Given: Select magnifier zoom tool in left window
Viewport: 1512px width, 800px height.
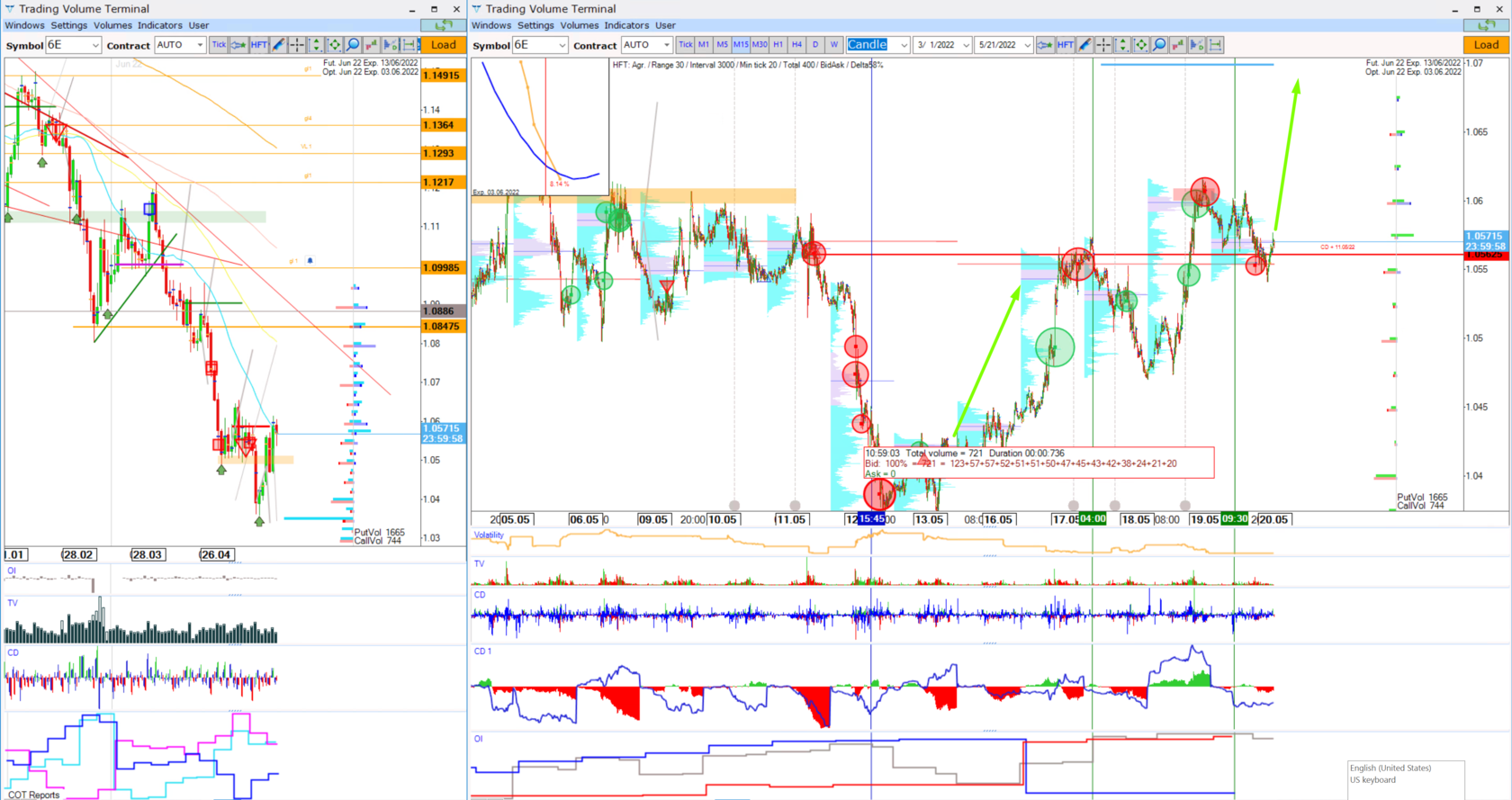Looking at the screenshot, I should (x=353, y=44).
